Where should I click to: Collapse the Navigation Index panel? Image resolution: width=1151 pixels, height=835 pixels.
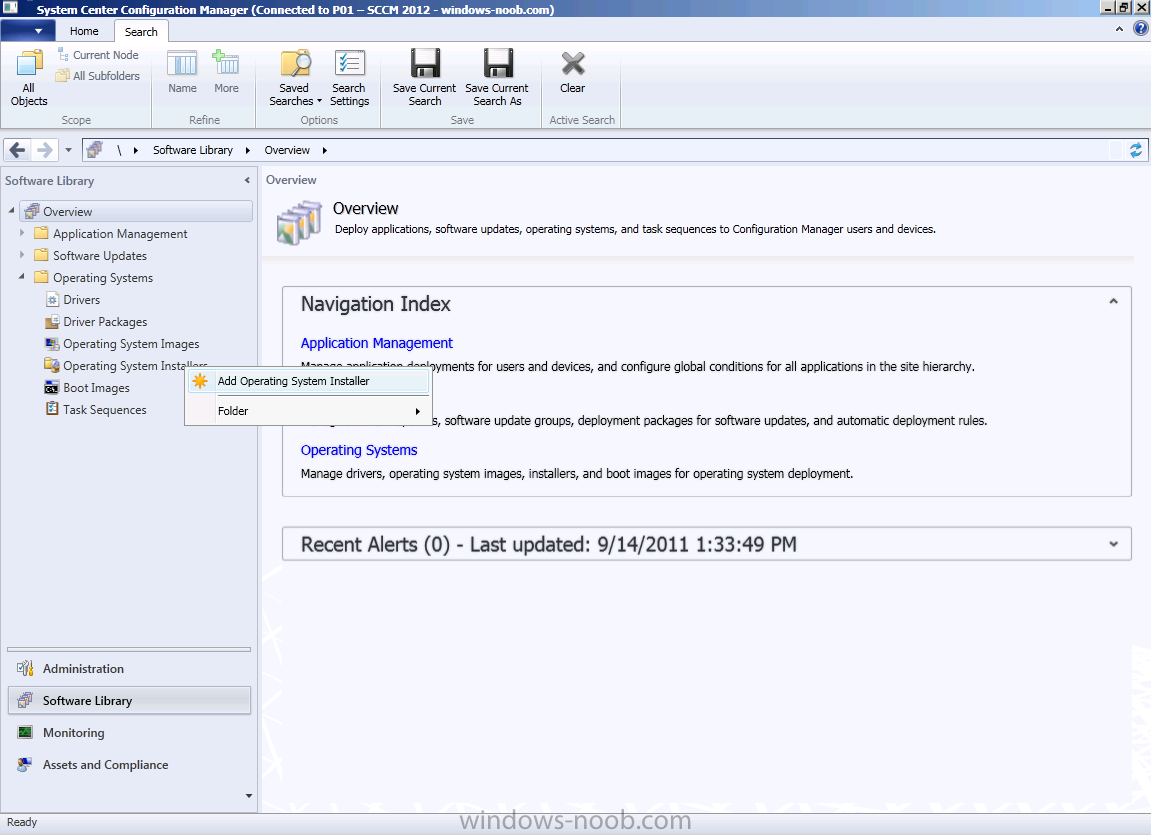click(x=1114, y=301)
